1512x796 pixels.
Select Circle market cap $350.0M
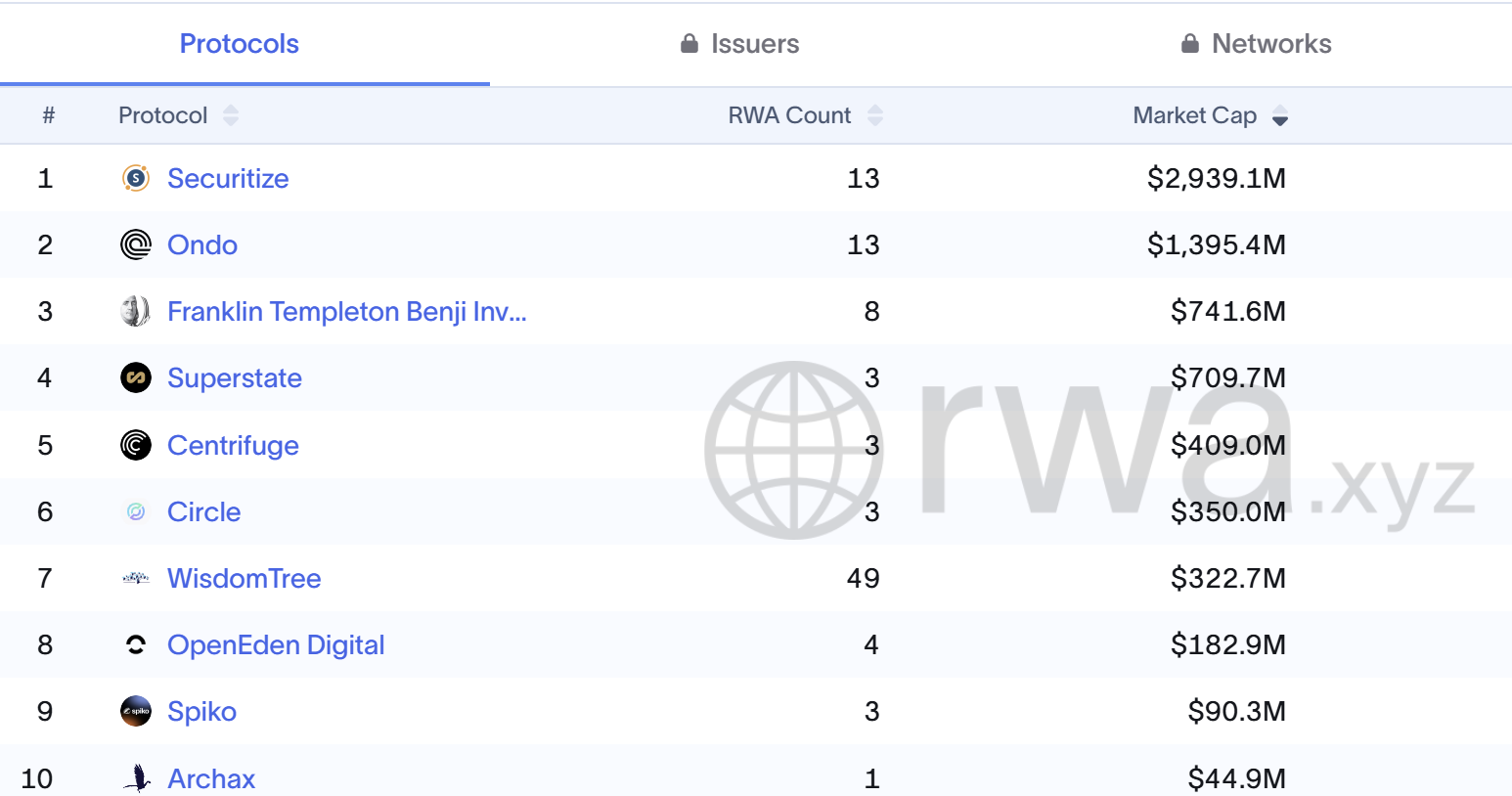tap(1228, 511)
